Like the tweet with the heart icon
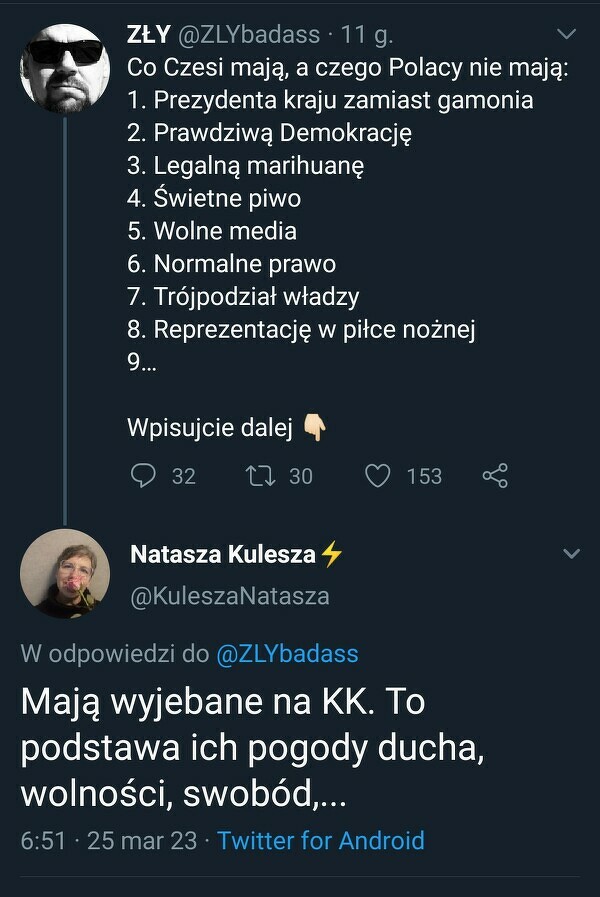The image size is (600, 897). point(378,476)
